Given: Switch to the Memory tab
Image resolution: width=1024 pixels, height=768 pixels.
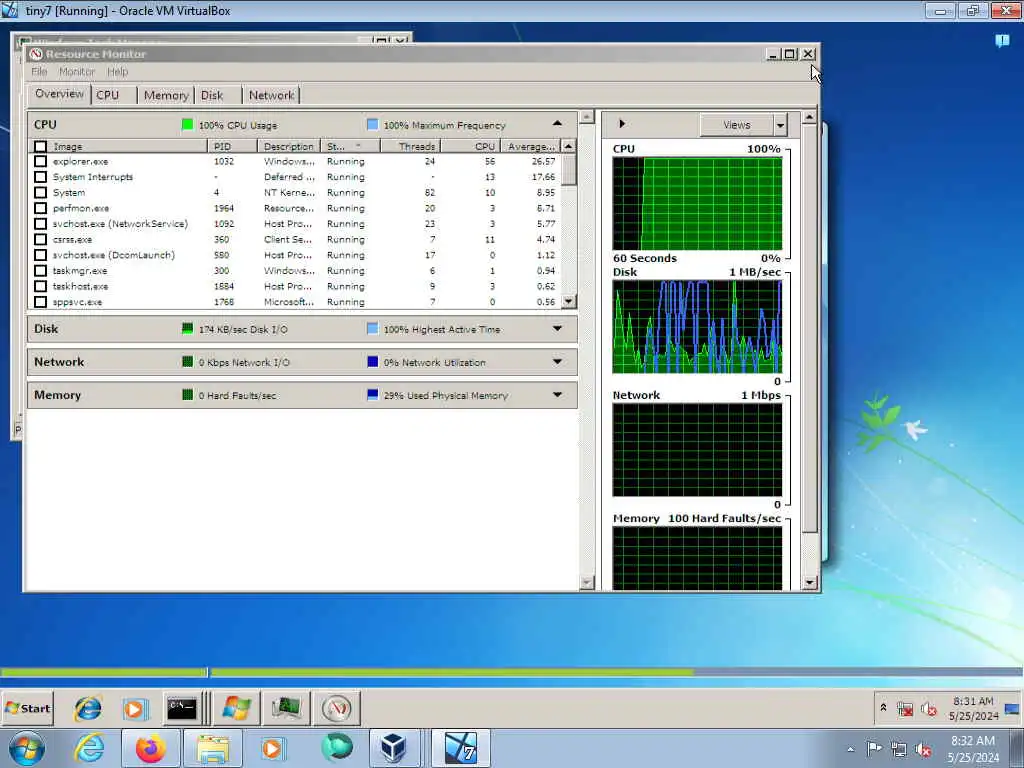Looking at the screenshot, I should (166, 95).
